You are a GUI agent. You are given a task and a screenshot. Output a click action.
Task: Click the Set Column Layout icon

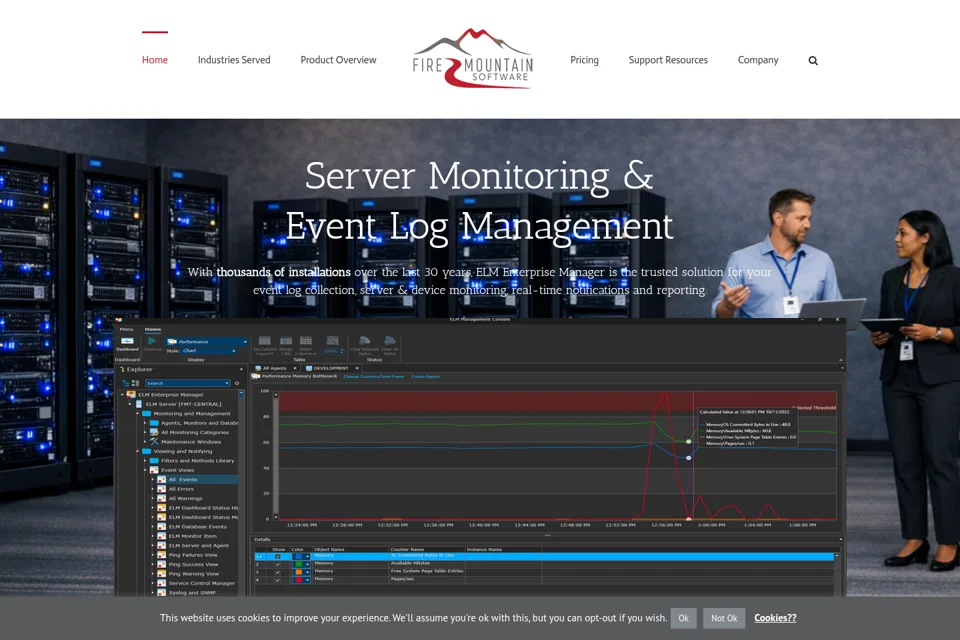(264, 341)
